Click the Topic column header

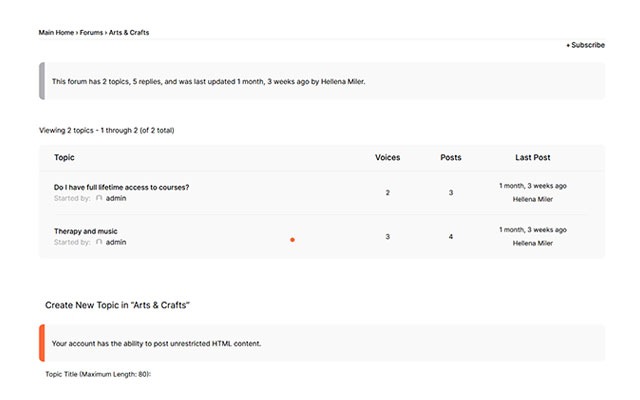pos(64,157)
